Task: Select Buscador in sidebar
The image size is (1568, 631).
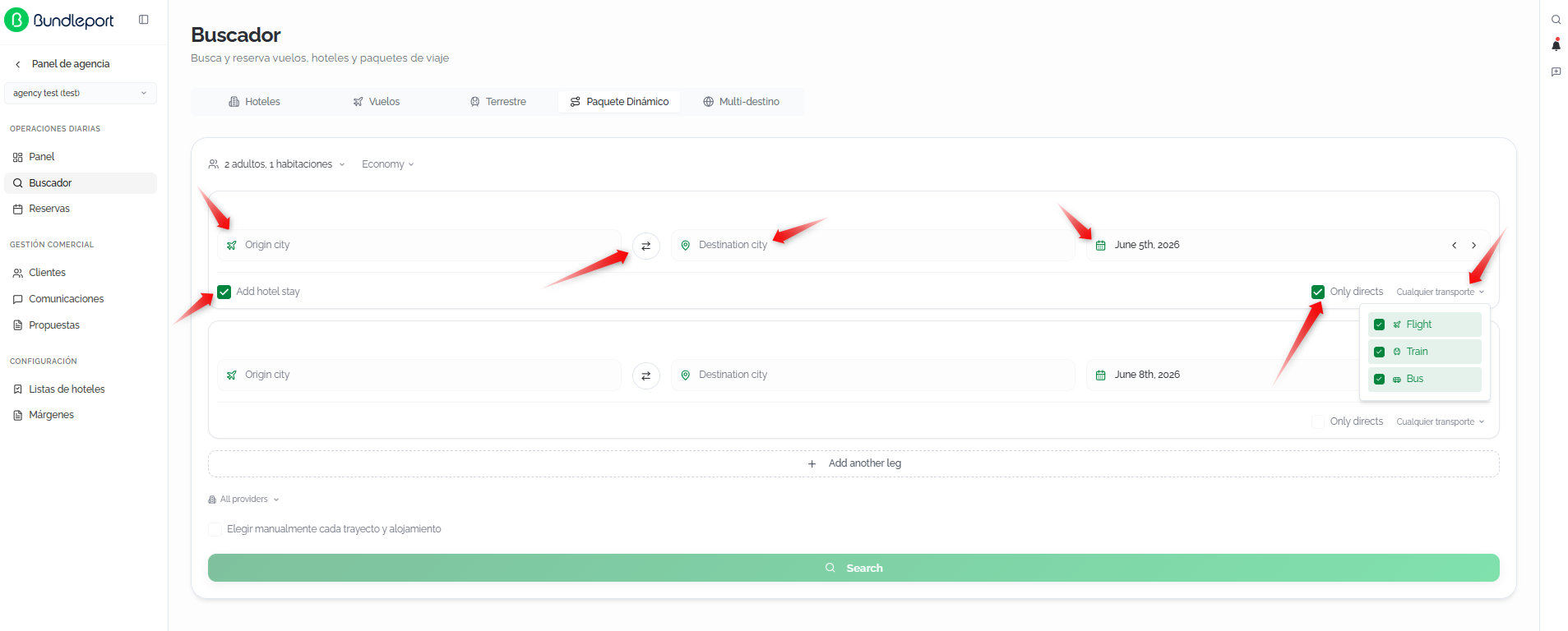Action: click(x=81, y=183)
